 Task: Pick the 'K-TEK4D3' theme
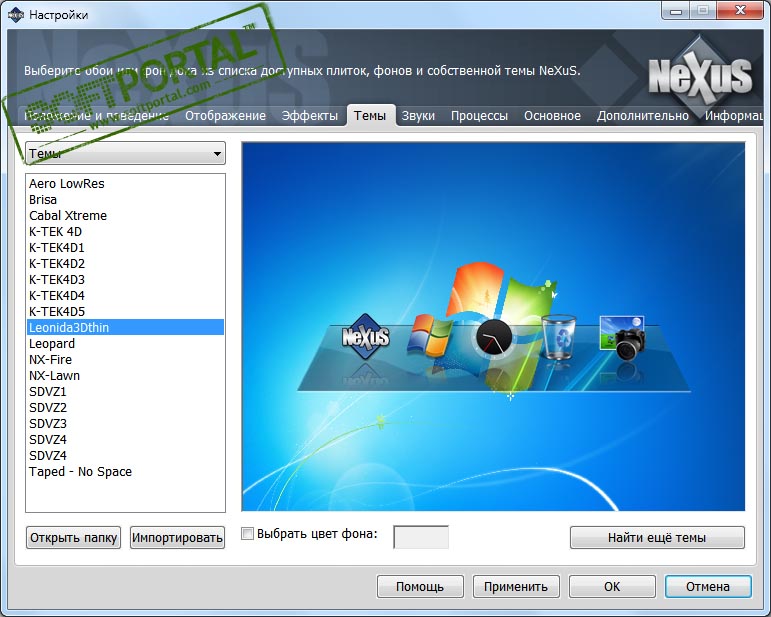click(x=125, y=279)
